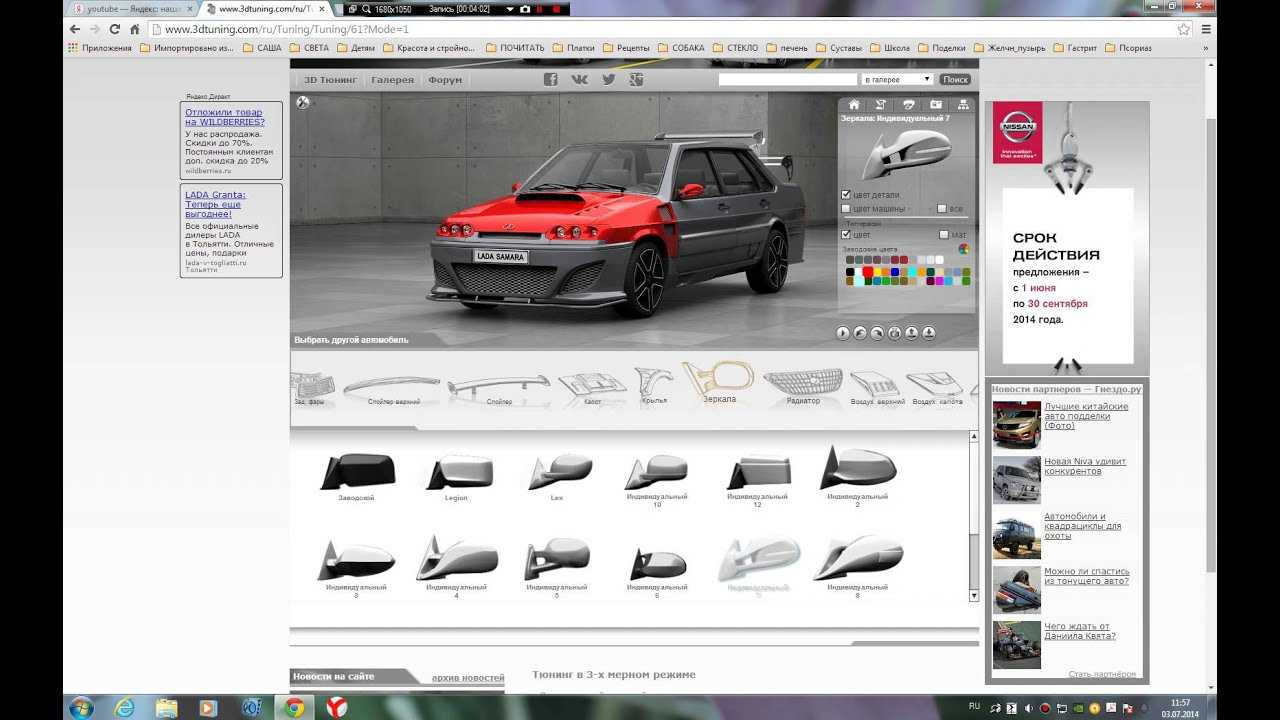Open the Facebook share icon

[x=550, y=79]
